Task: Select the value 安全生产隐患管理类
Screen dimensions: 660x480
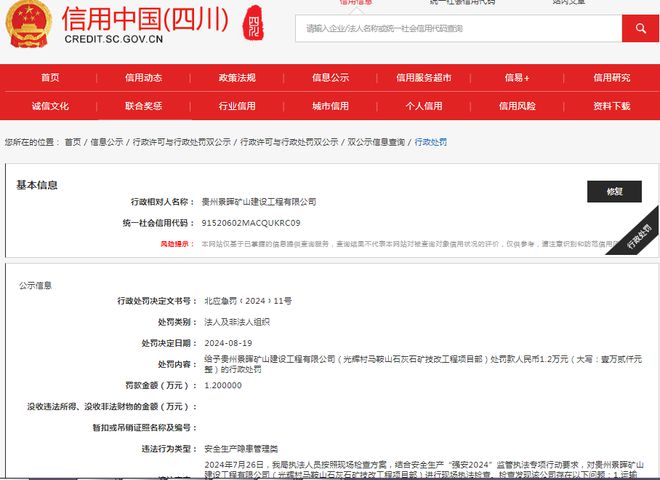Action: click(241, 449)
